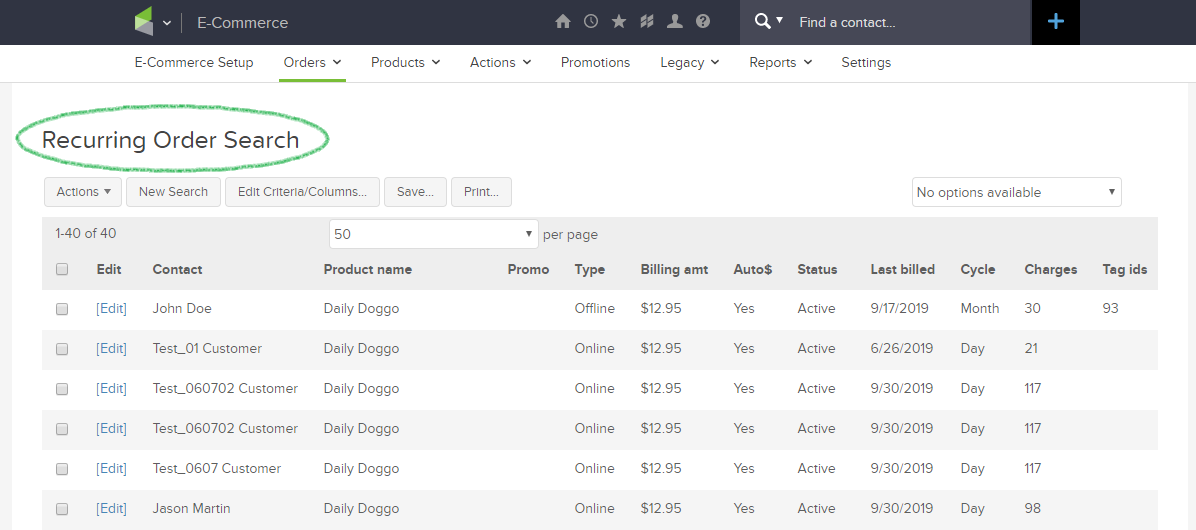Click the Tag ids column header

[x=1125, y=269]
